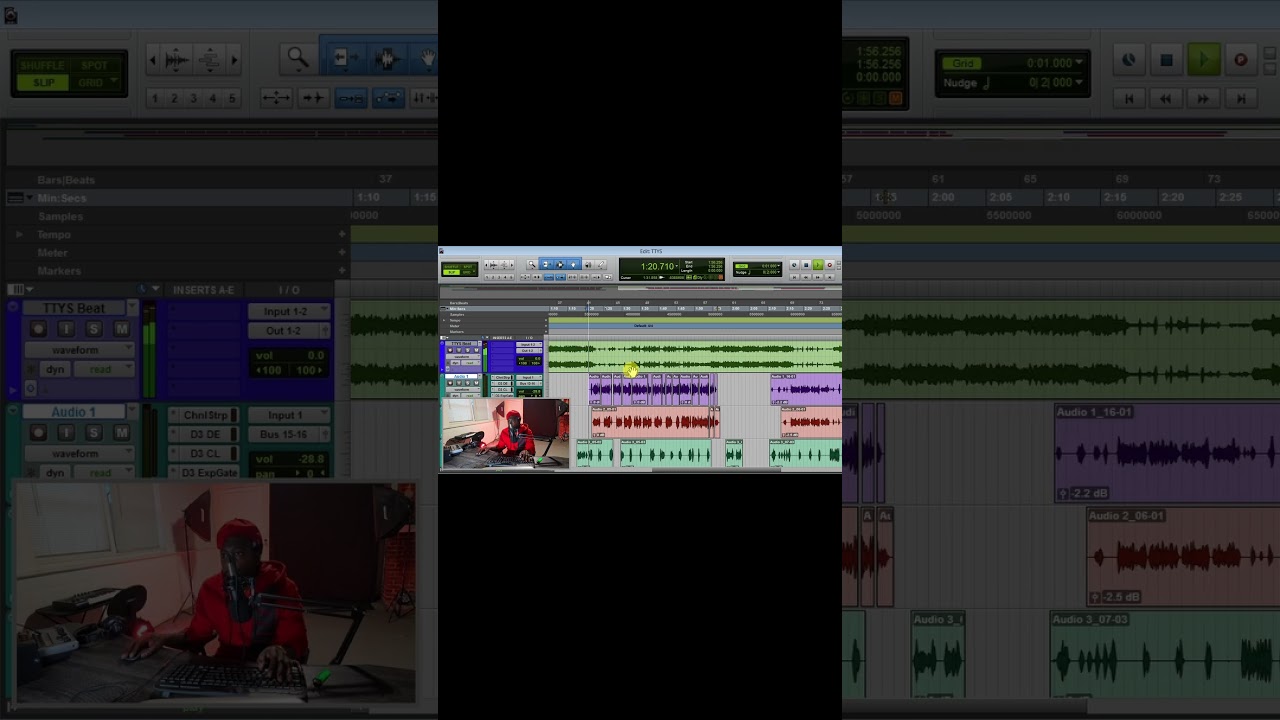Click Audio 1 volume -28.8 field, background view
Screen dimensions: 1280x720
pyautogui.click(x=289, y=459)
